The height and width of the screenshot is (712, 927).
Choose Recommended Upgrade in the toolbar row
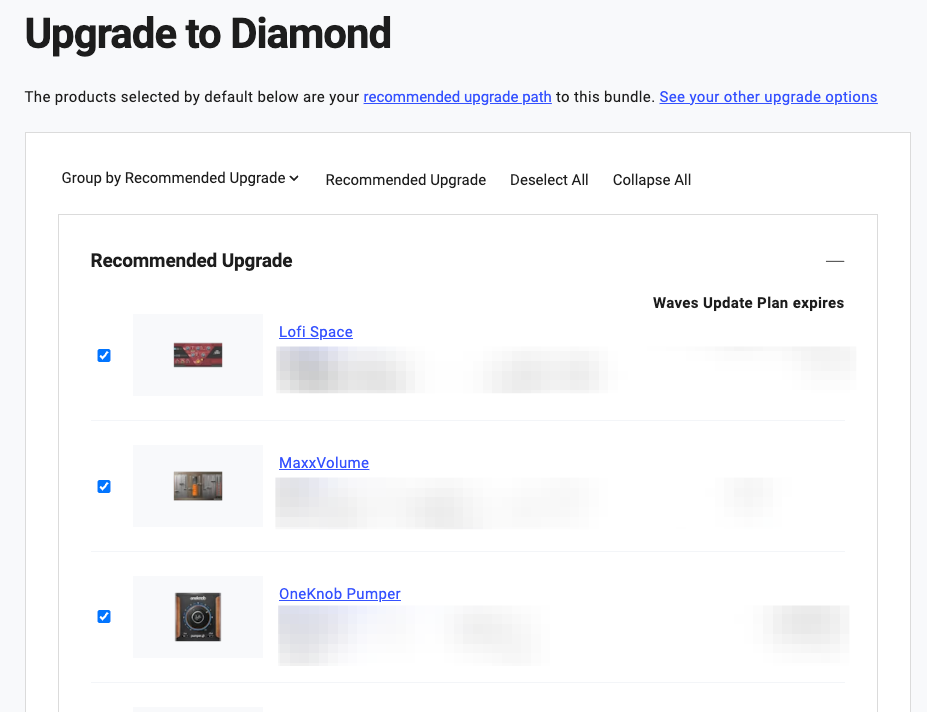tap(406, 180)
